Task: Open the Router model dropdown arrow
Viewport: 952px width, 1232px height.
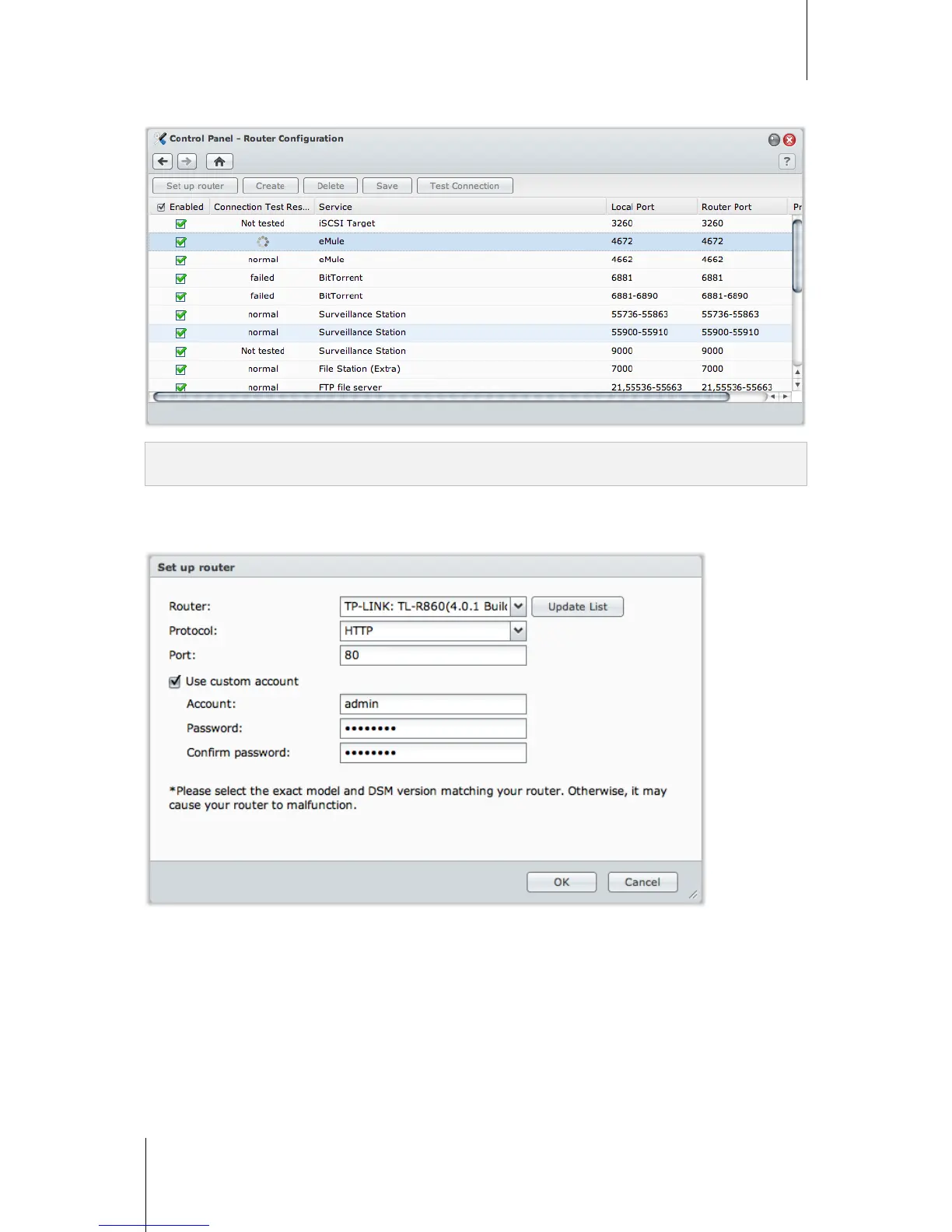Action: [519, 607]
